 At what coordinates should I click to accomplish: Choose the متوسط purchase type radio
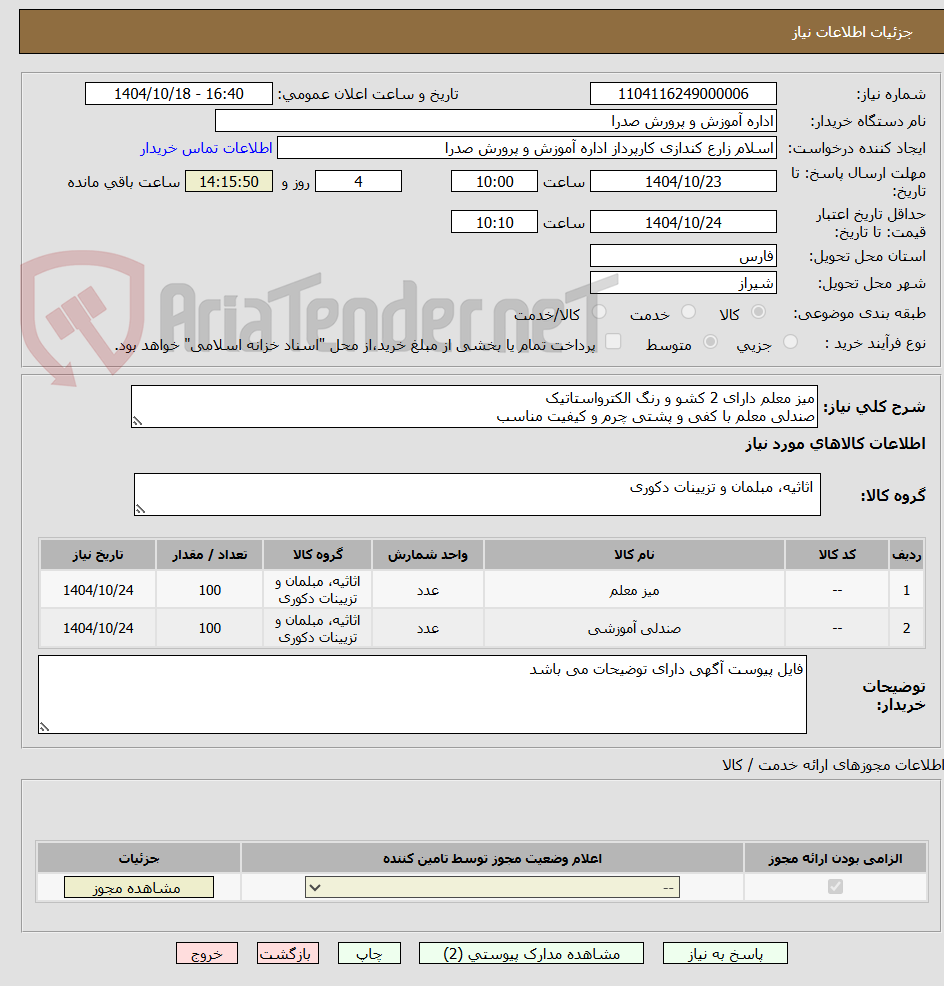711,342
